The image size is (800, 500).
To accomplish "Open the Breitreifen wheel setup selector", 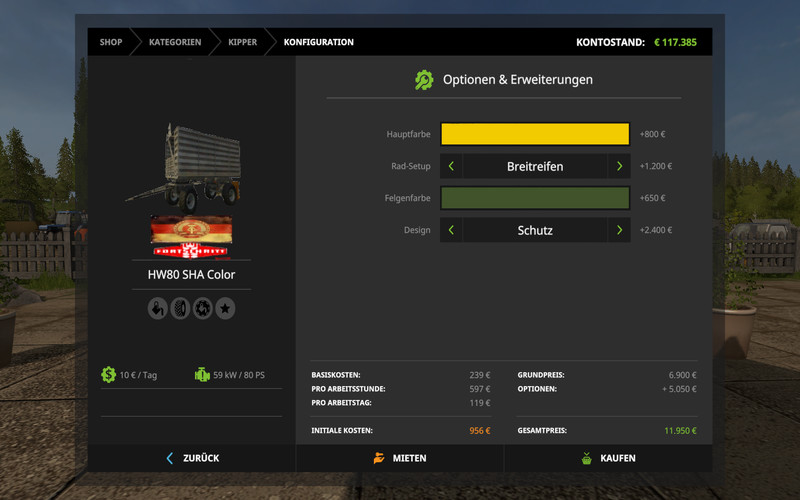I will click(x=535, y=167).
